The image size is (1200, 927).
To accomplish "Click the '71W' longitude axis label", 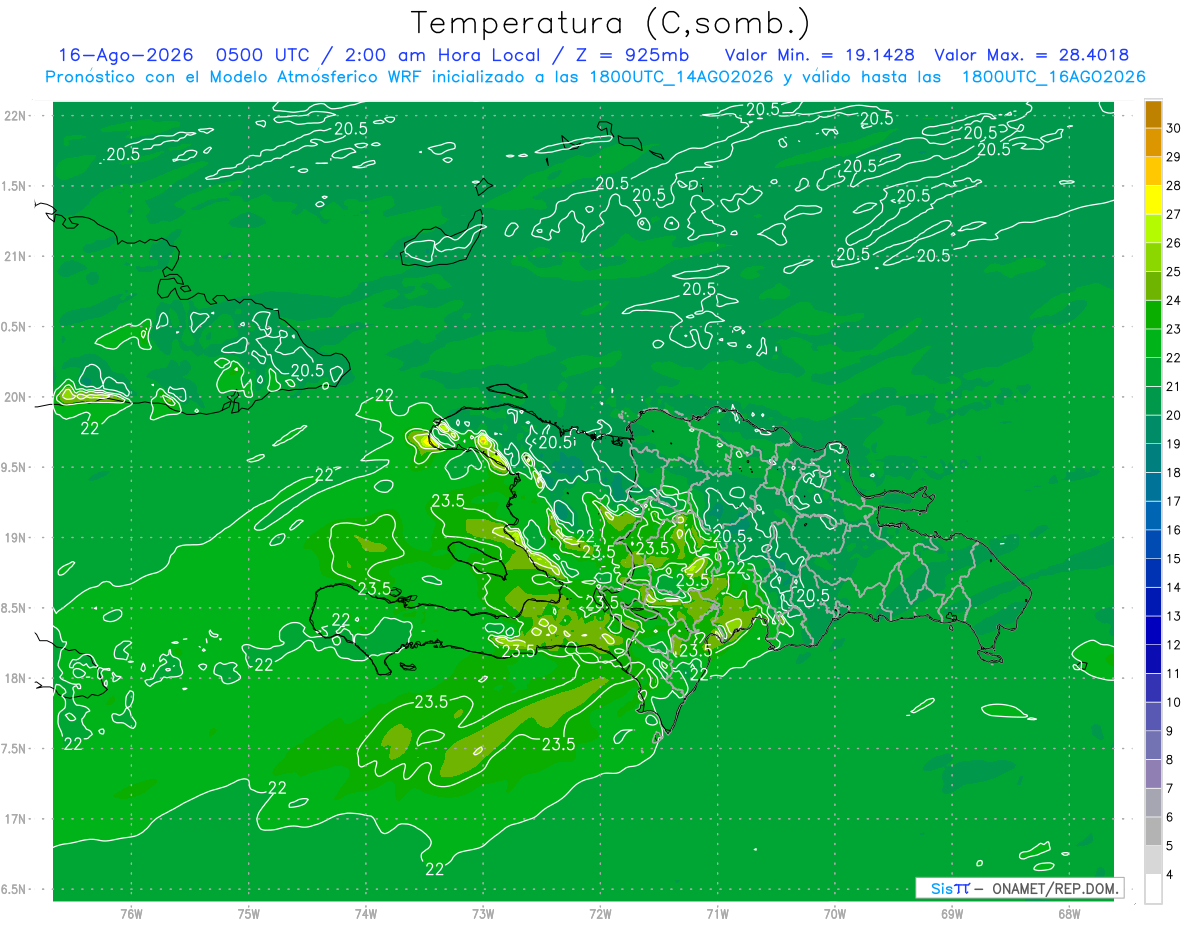I will tap(717, 914).
